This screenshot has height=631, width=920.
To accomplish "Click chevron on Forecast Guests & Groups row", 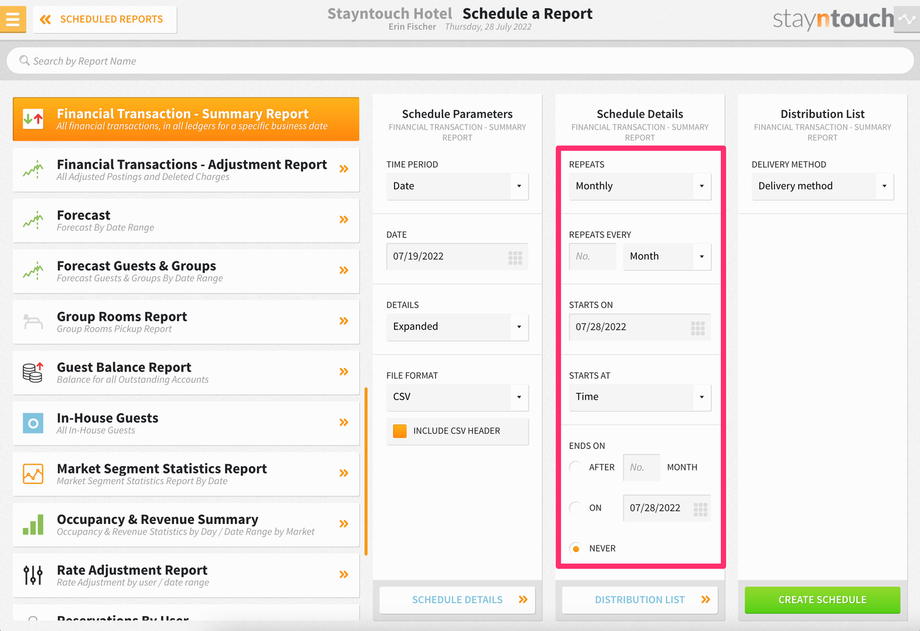I will [344, 271].
